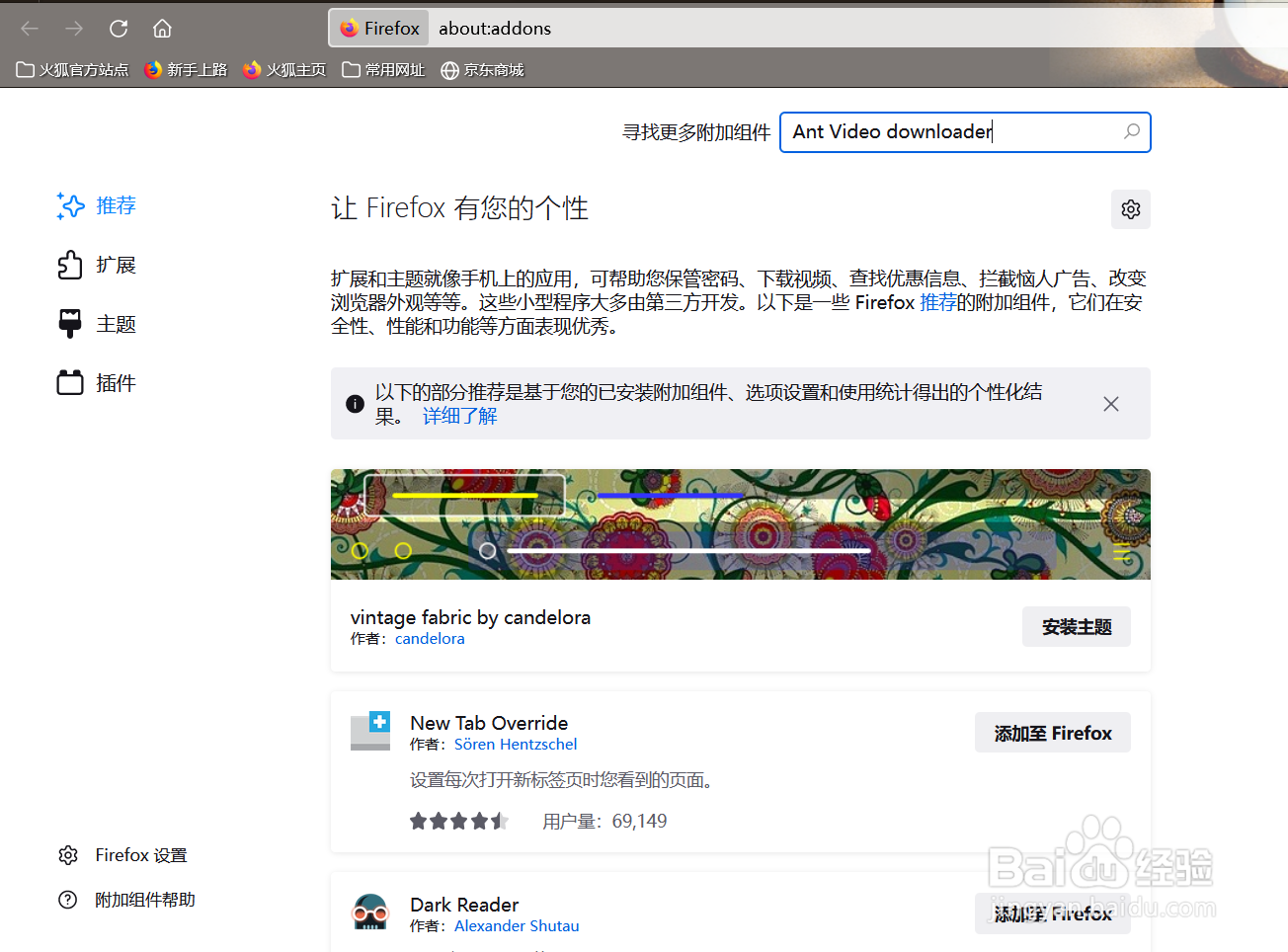Click the 详细了解 link
The image size is (1288, 952).
459,416
